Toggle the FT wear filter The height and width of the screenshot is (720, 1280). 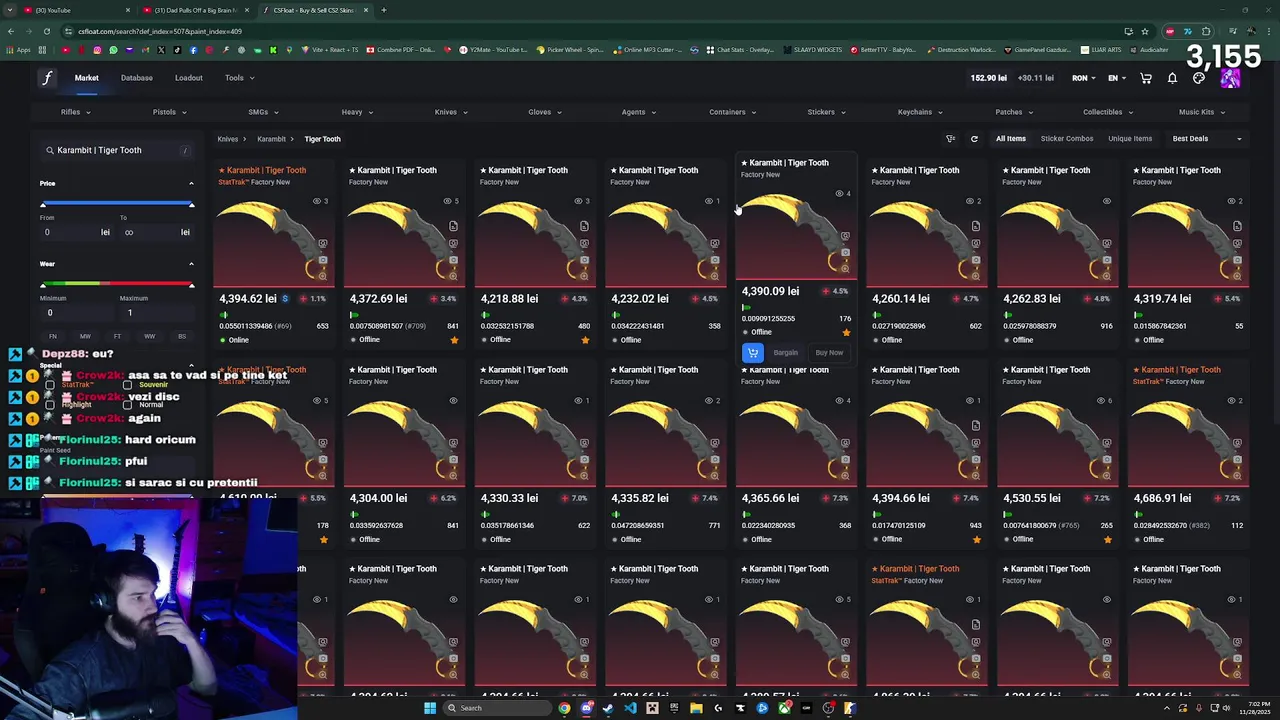tap(117, 336)
